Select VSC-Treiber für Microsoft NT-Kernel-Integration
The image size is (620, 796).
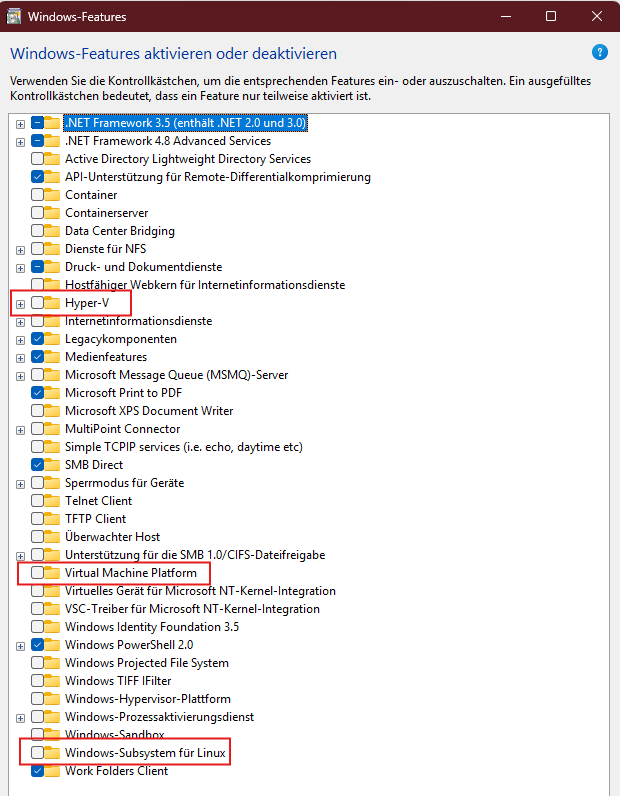tap(192, 609)
